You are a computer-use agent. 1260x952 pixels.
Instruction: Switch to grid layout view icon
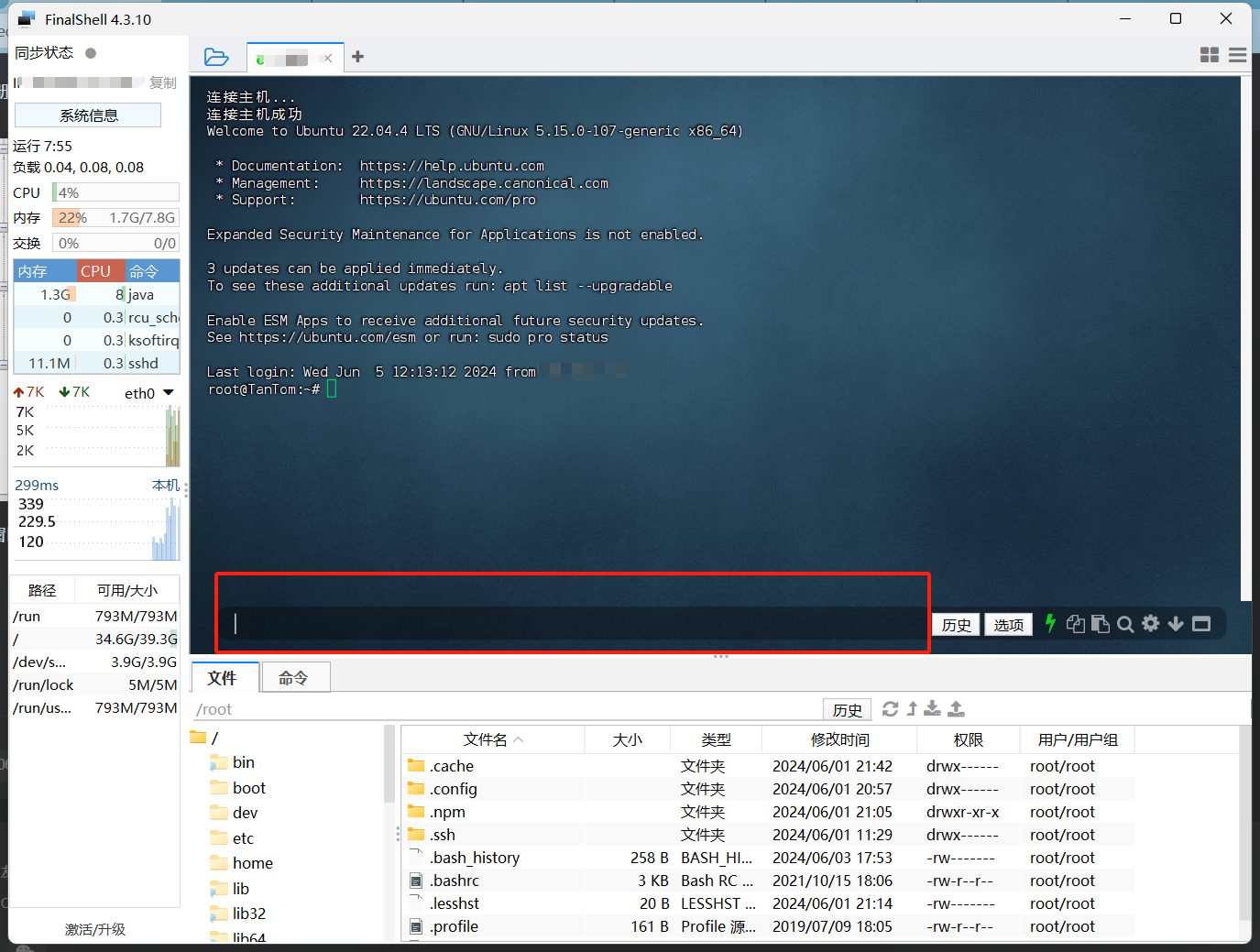(1210, 55)
